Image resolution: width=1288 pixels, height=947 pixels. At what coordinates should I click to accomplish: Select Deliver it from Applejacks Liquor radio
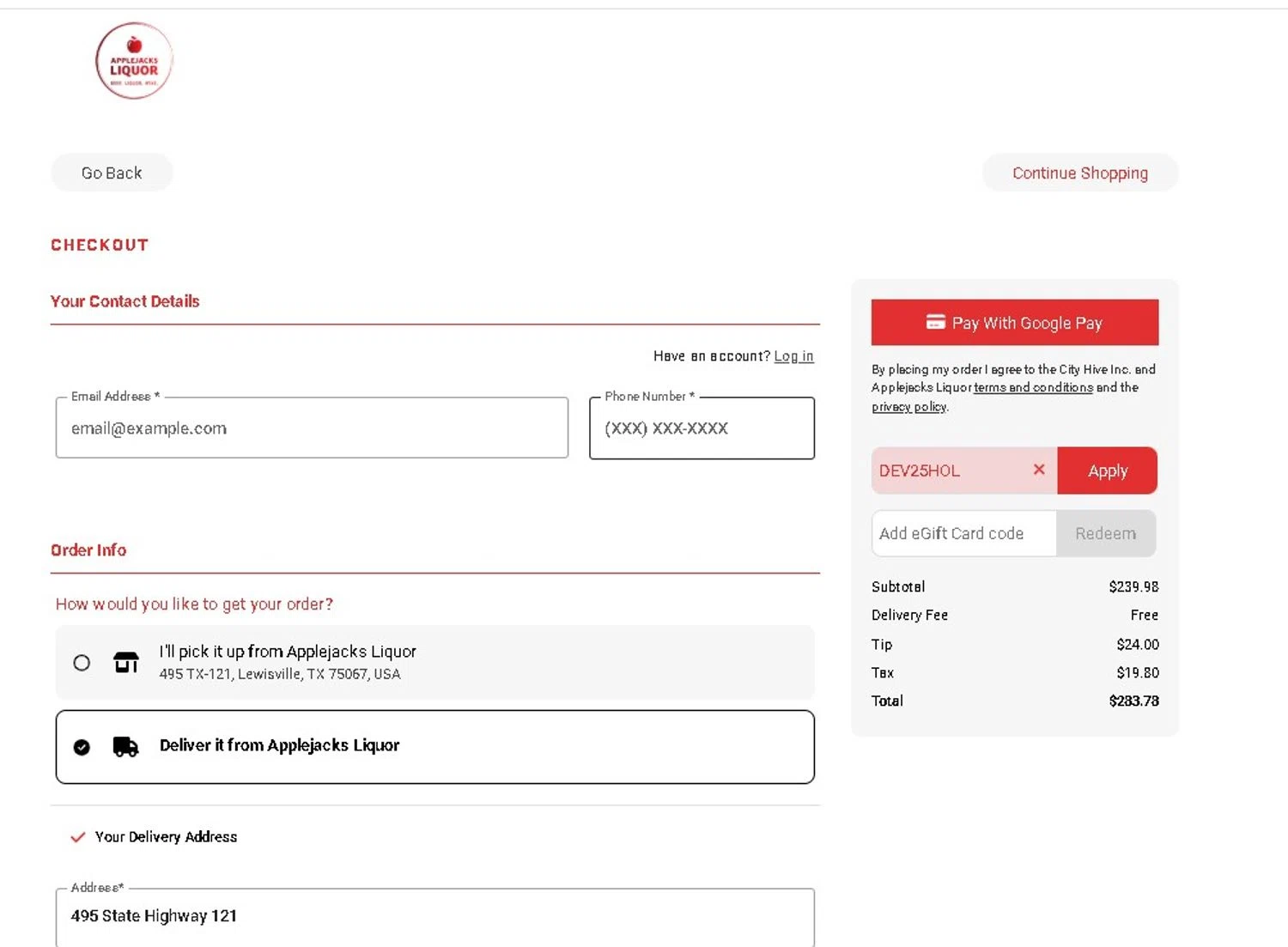point(82,747)
